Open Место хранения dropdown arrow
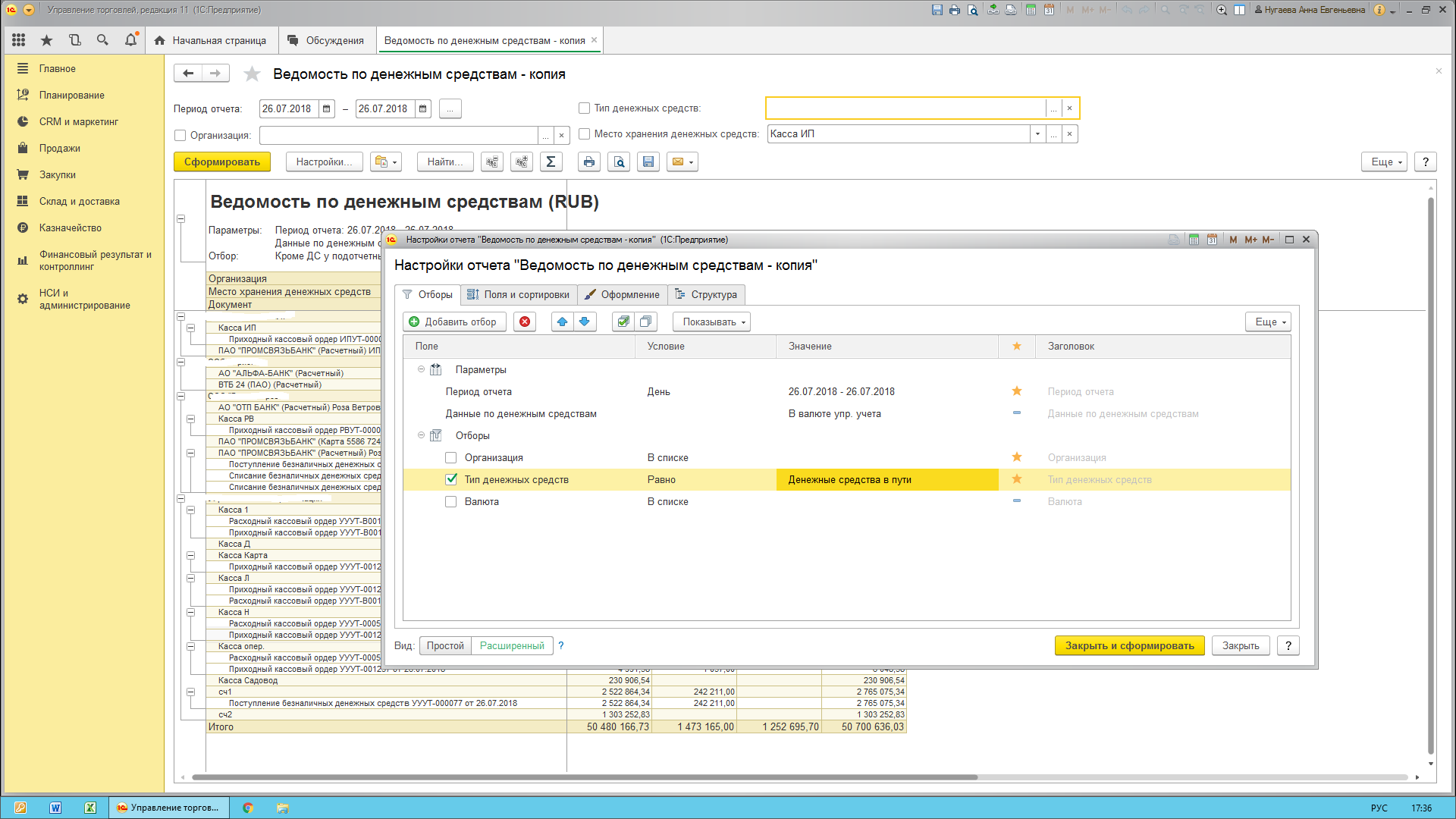Screen dimensions: 1456x819 [1037, 134]
